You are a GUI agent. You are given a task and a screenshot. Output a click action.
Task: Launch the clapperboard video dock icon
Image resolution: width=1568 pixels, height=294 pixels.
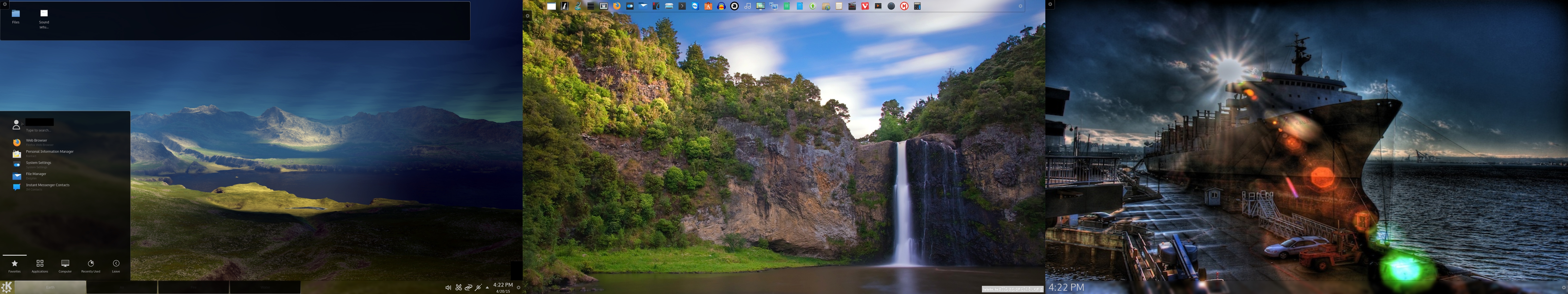click(852, 6)
